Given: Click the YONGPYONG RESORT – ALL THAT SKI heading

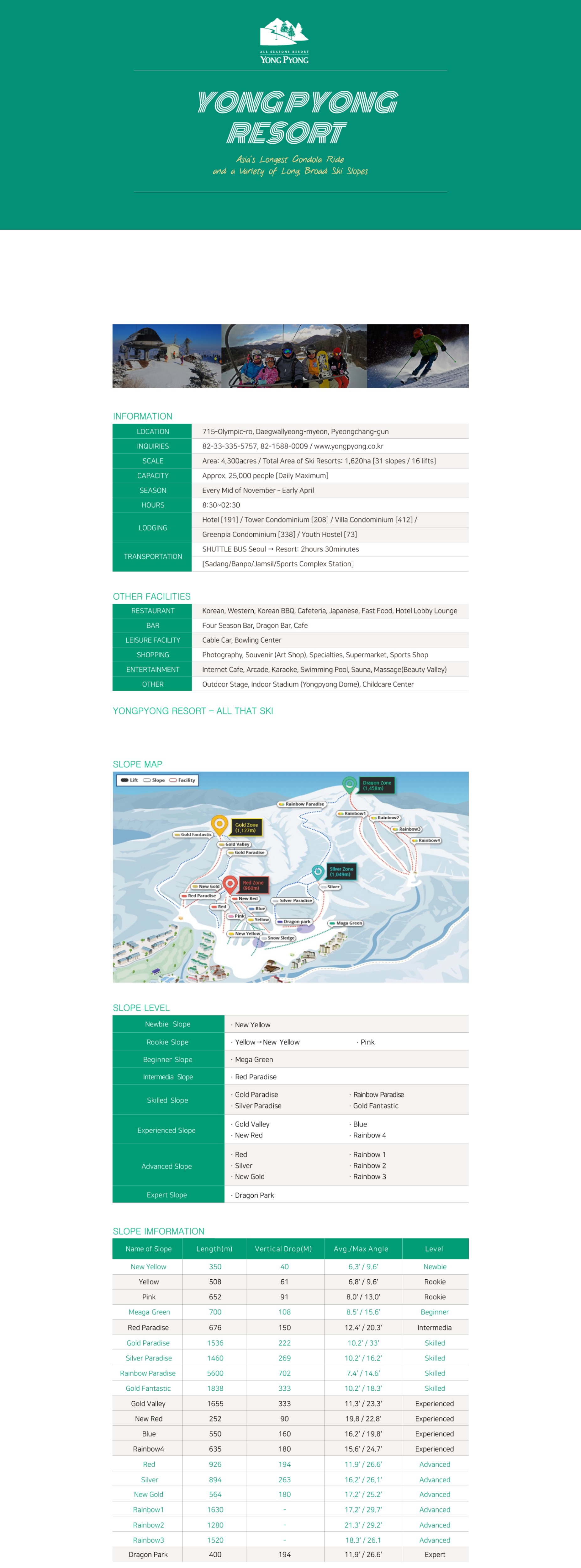Looking at the screenshot, I should point(193,711).
